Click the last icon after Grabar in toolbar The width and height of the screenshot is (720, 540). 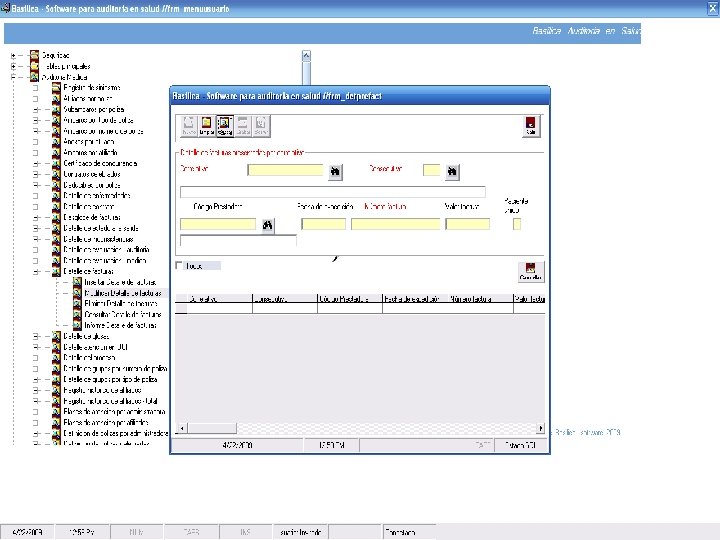261,126
